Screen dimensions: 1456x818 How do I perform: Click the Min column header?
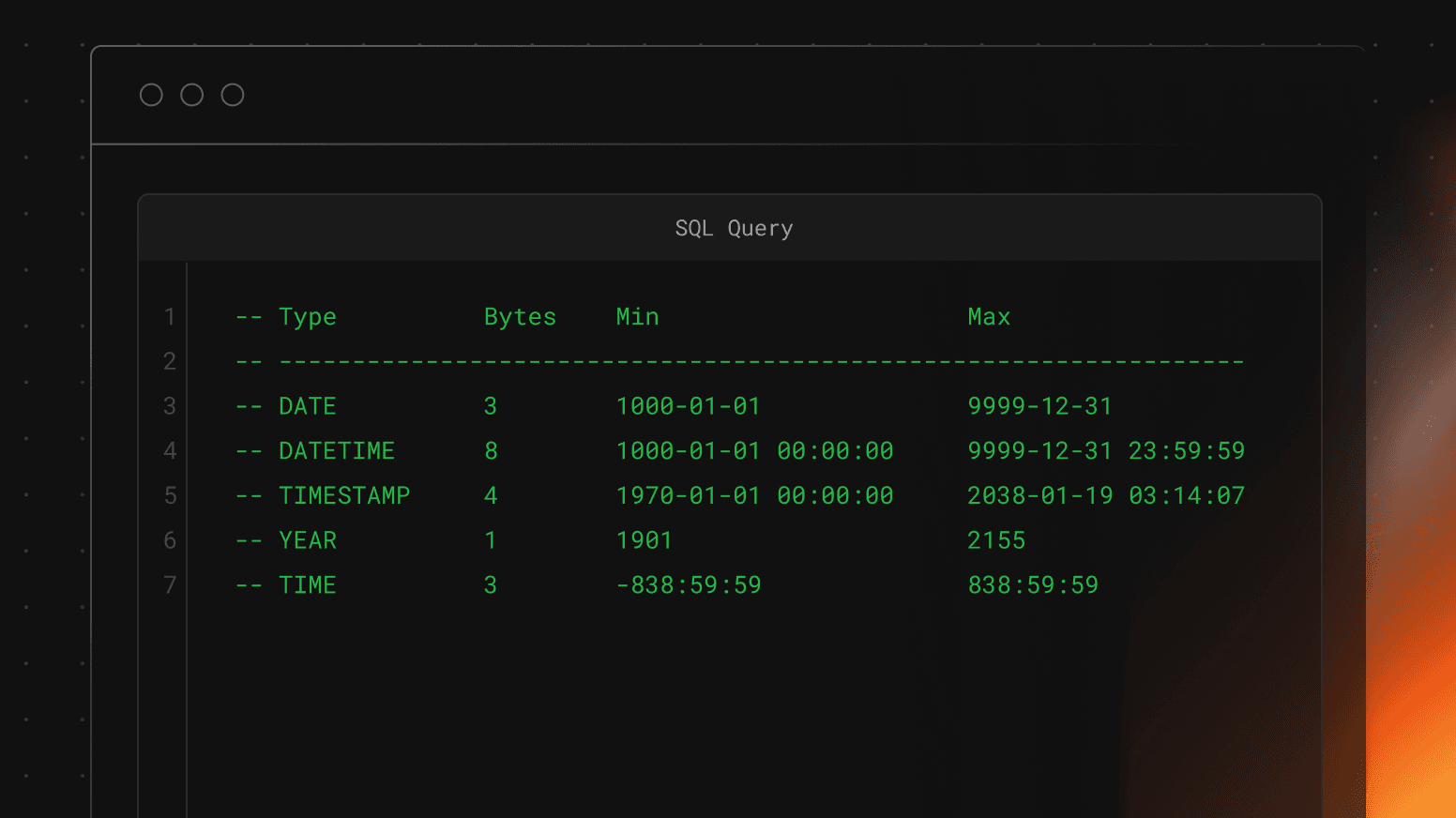637,316
